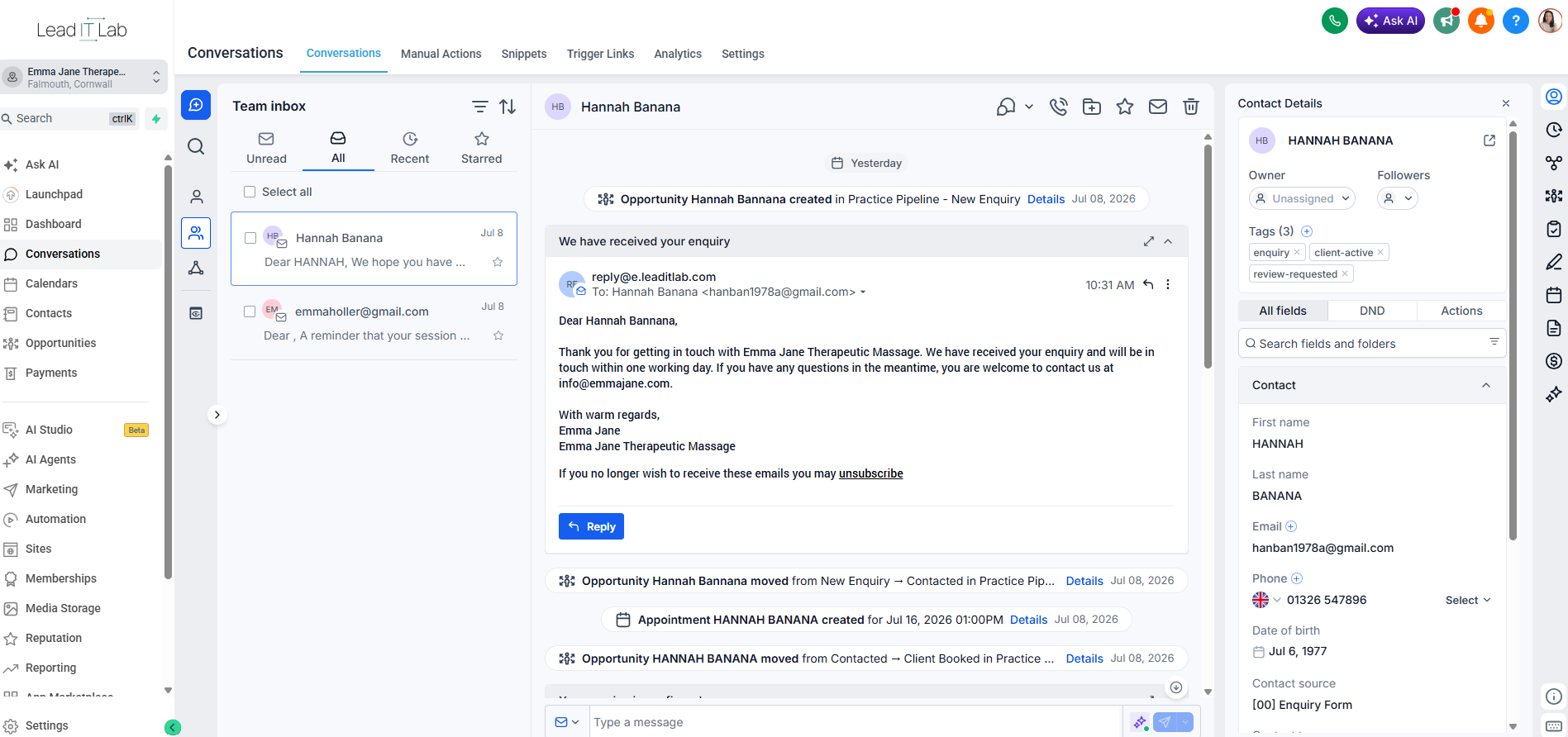Tick the Hannah Banana conversation checkbox
Screen dimensions: 1568x737
coord(250,238)
